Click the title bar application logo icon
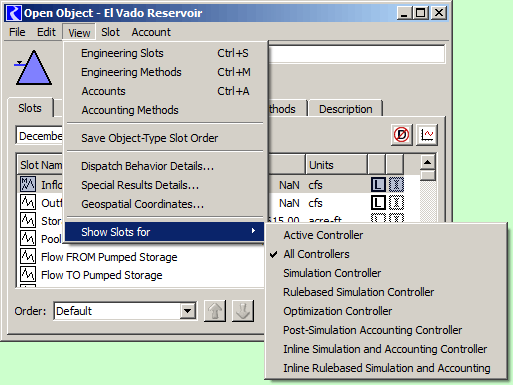Screen dimensions: 513x385 click(14, 13)
